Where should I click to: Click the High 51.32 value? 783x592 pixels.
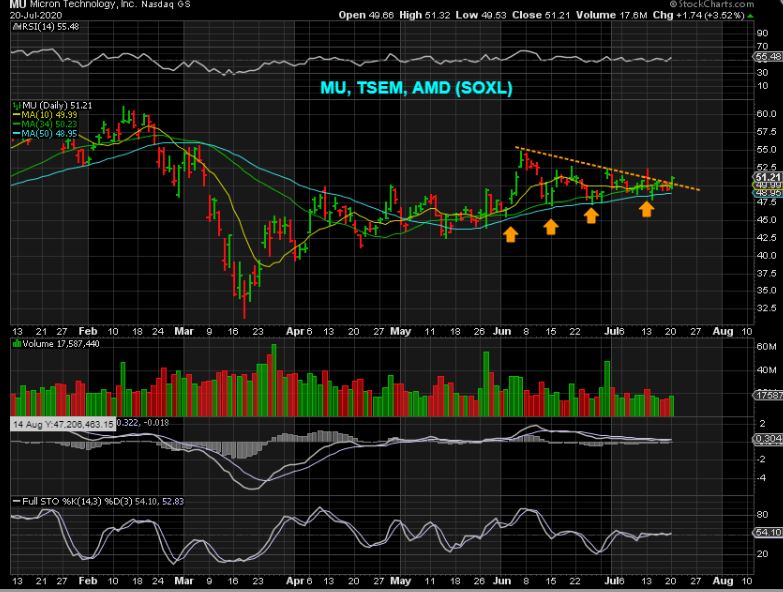pyautogui.click(x=424, y=15)
